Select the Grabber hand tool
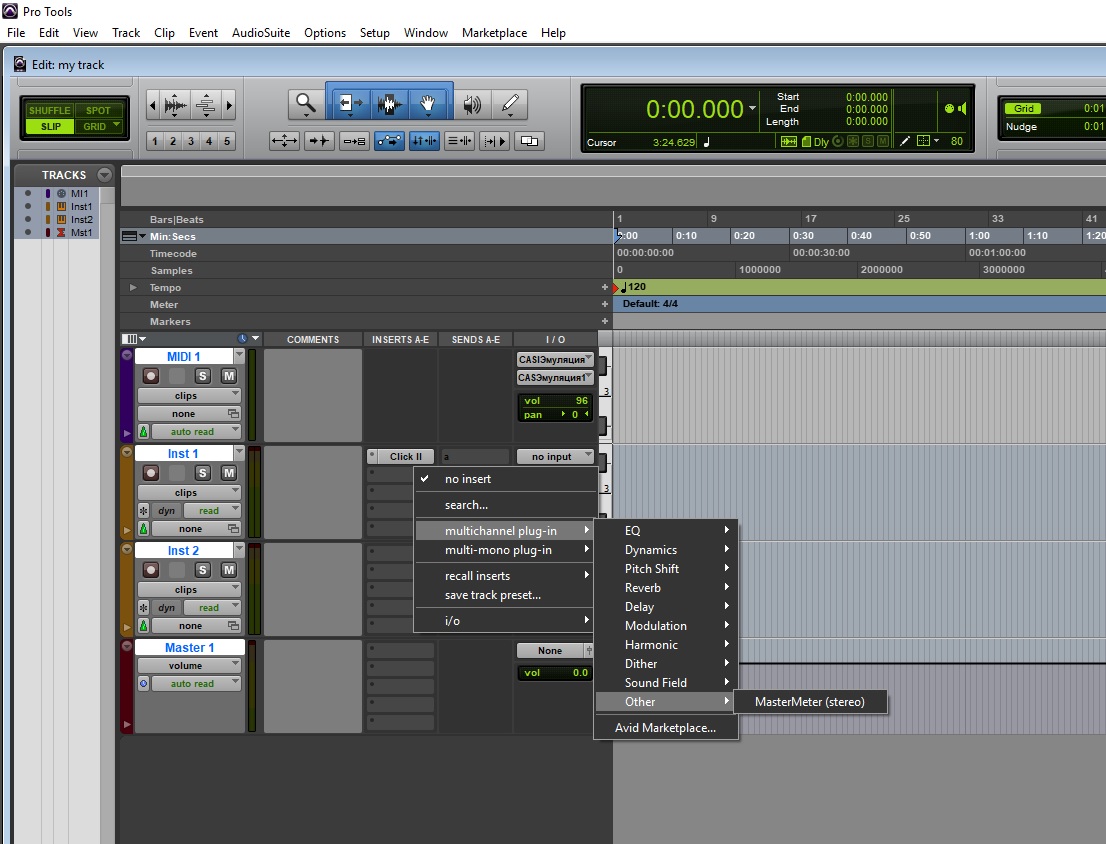Viewport: 1106px width, 844px height. pos(427,104)
